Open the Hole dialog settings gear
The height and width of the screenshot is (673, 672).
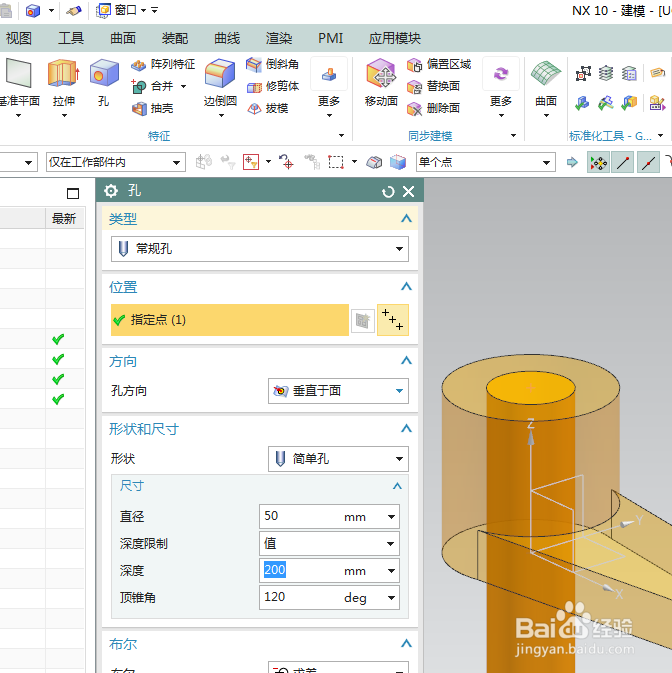(111, 191)
